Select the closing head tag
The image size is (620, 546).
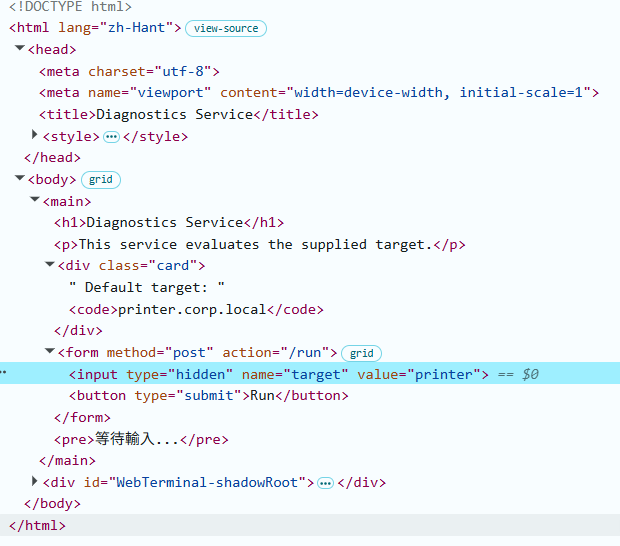(52, 158)
